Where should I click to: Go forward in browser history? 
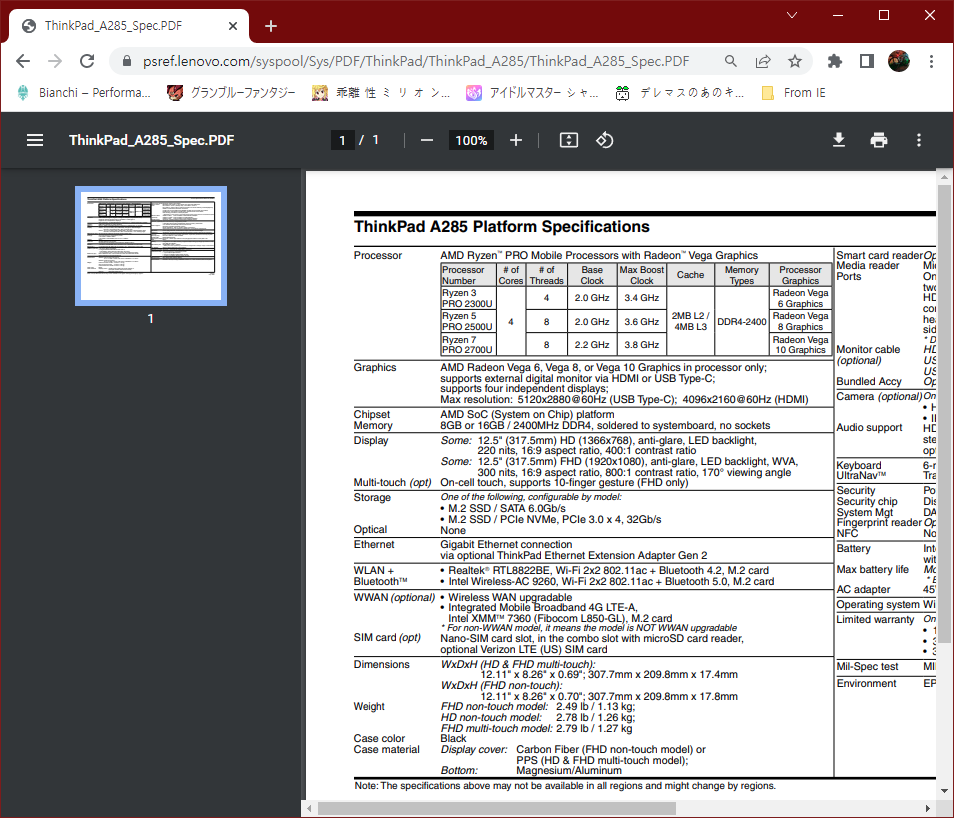(55, 61)
